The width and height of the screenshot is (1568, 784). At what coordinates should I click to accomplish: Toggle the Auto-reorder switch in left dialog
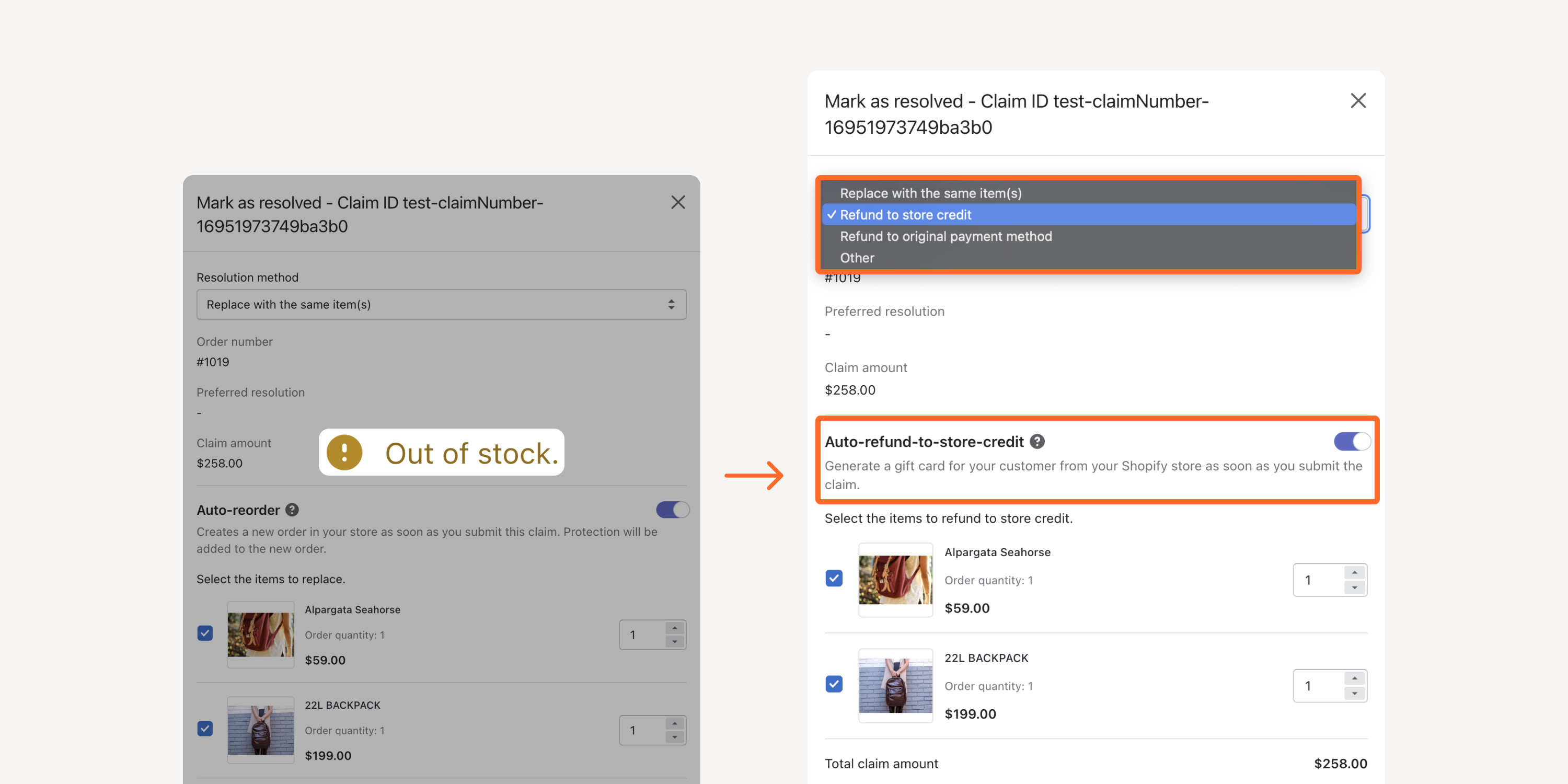click(672, 510)
